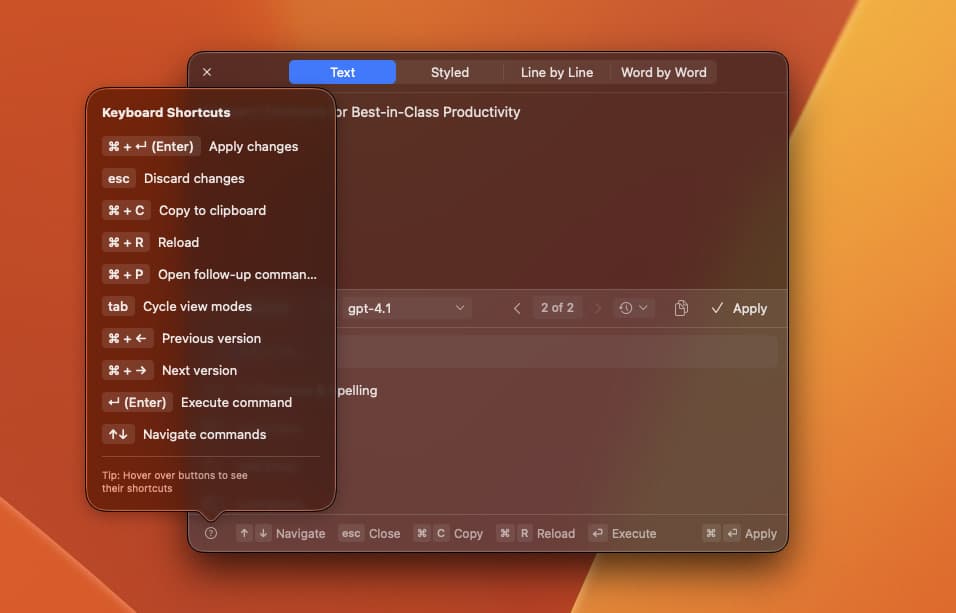This screenshot has height=613, width=956.
Task: Select the Line by Line tab
Action: [x=556, y=72]
